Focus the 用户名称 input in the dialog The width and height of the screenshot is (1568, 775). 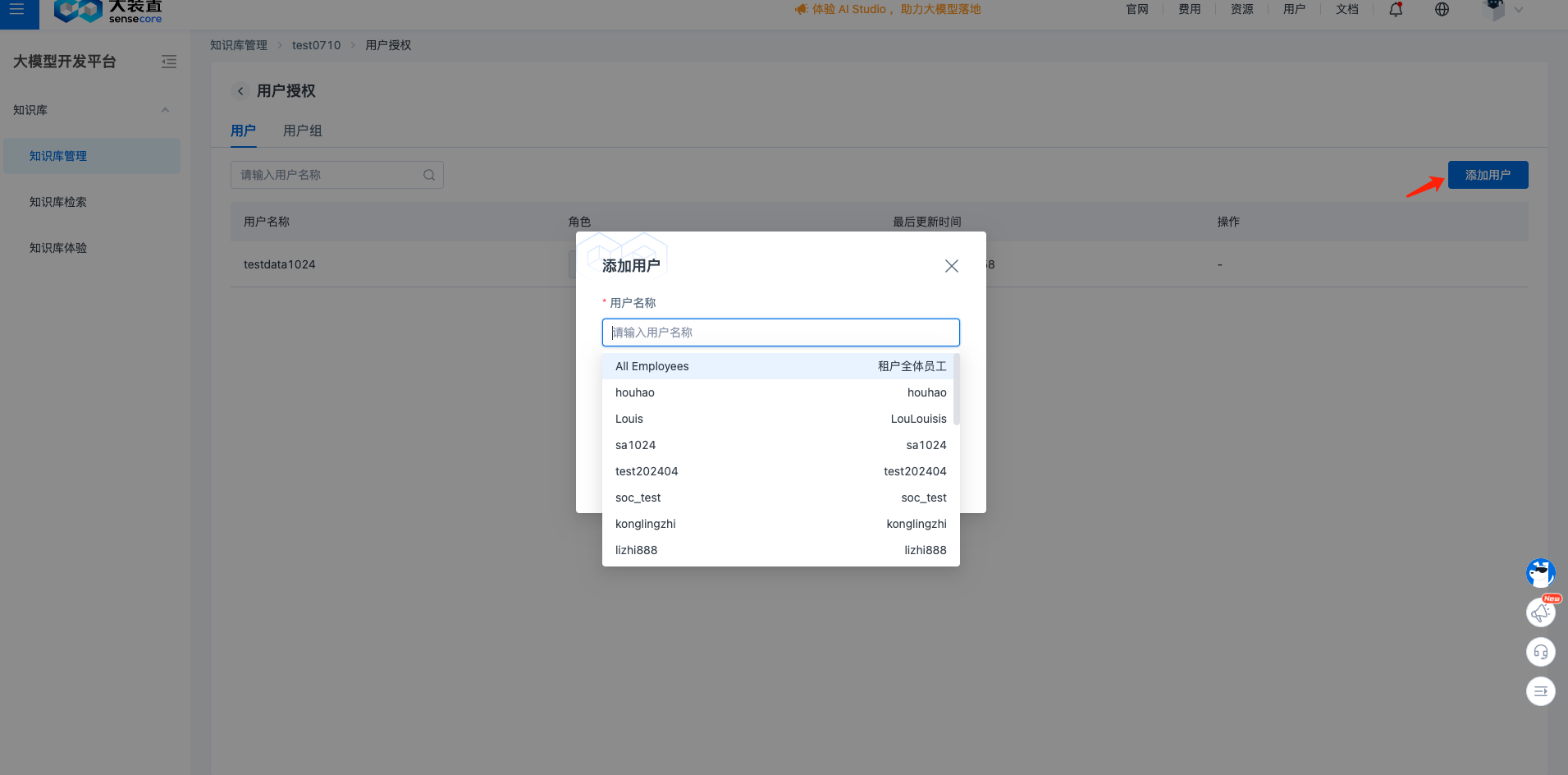pos(779,332)
